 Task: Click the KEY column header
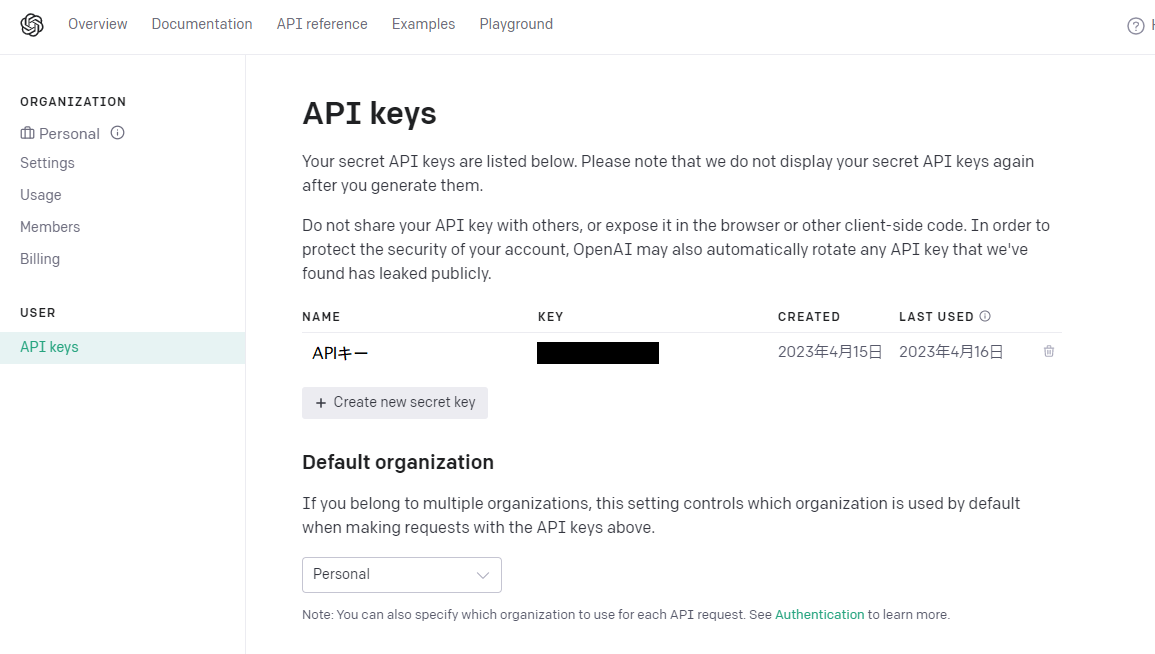pos(550,317)
